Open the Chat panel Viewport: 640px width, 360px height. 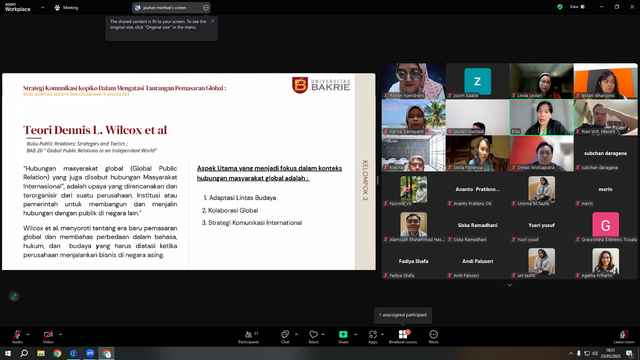pyautogui.click(x=285, y=337)
